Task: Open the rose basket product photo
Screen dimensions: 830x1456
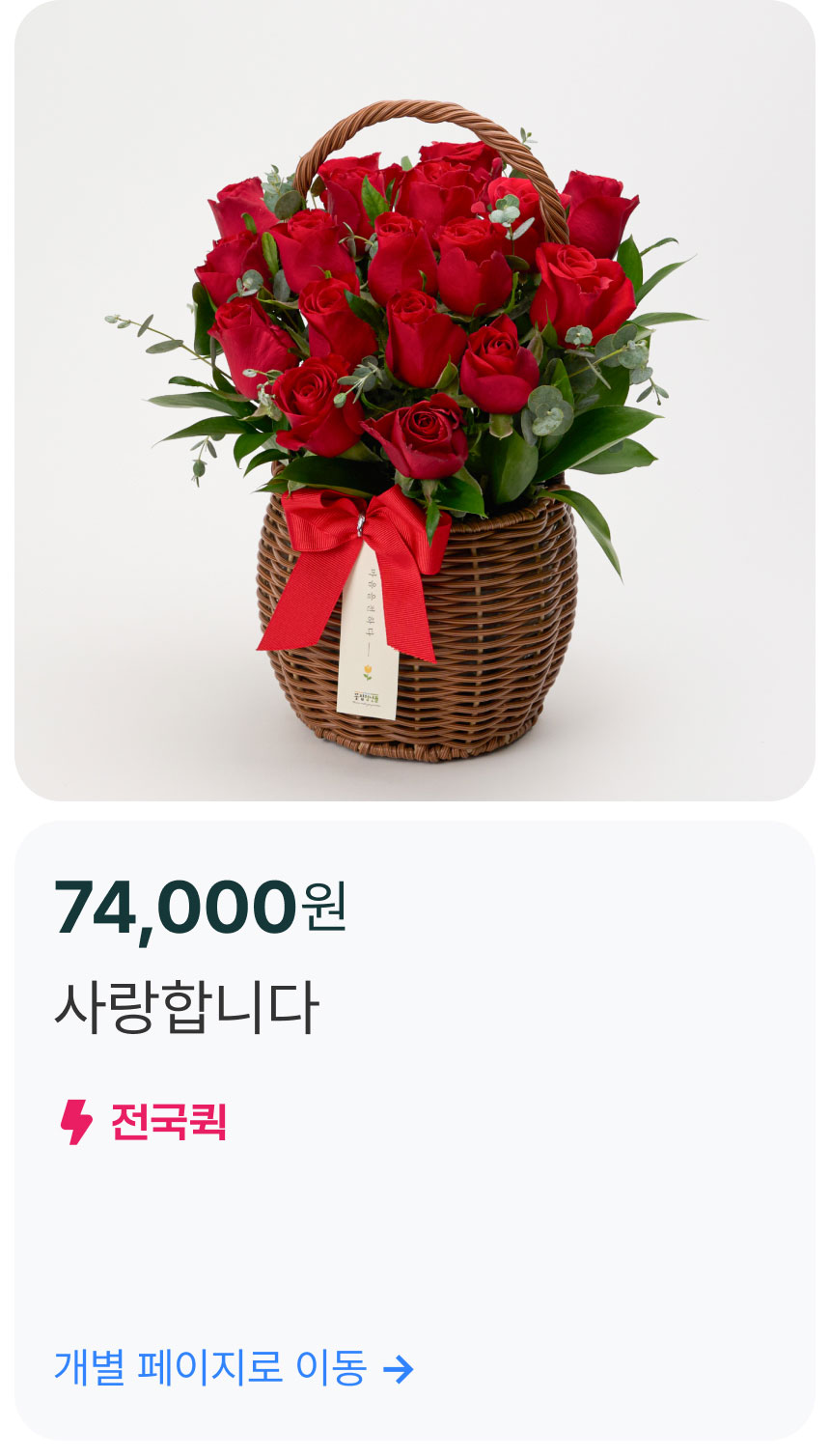Action: click(415, 401)
